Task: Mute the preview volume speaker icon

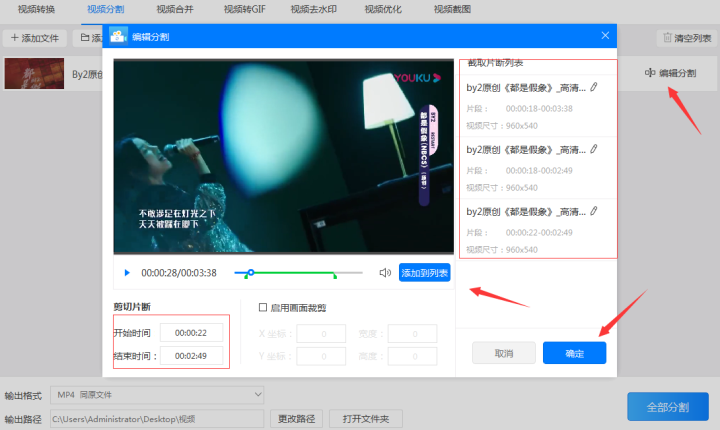Action: click(385, 273)
